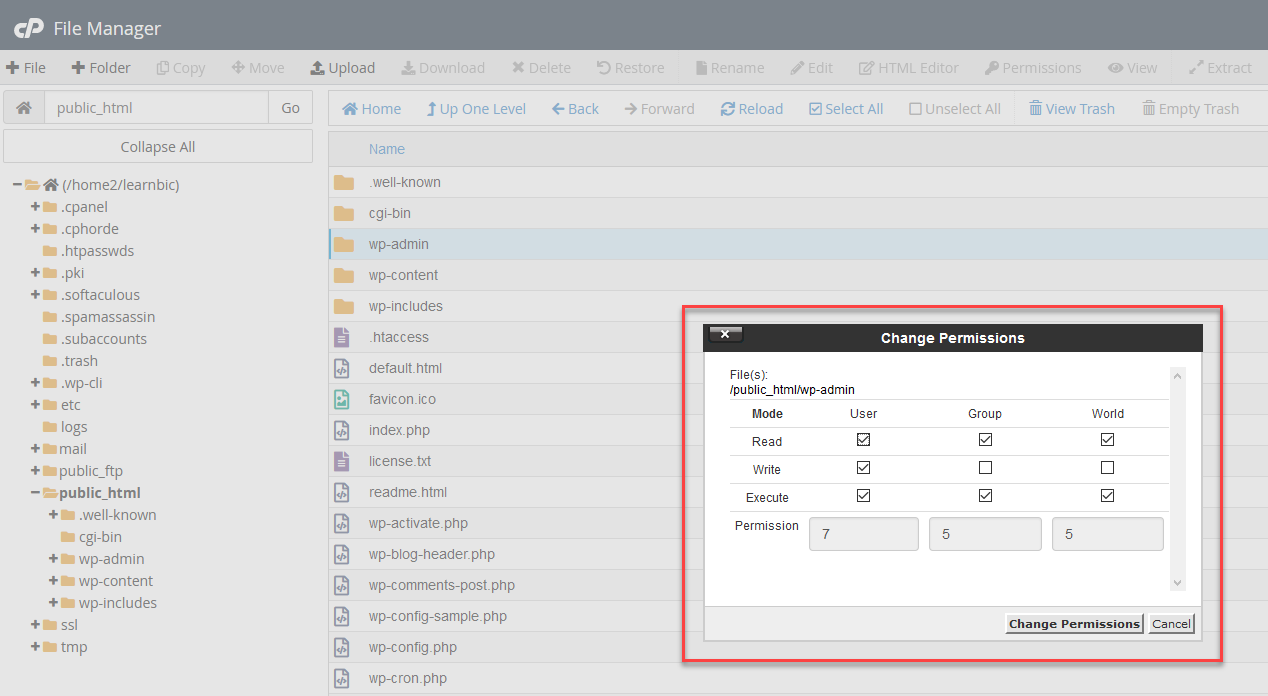Reload the file listing

pyautogui.click(x=752, y=109)
